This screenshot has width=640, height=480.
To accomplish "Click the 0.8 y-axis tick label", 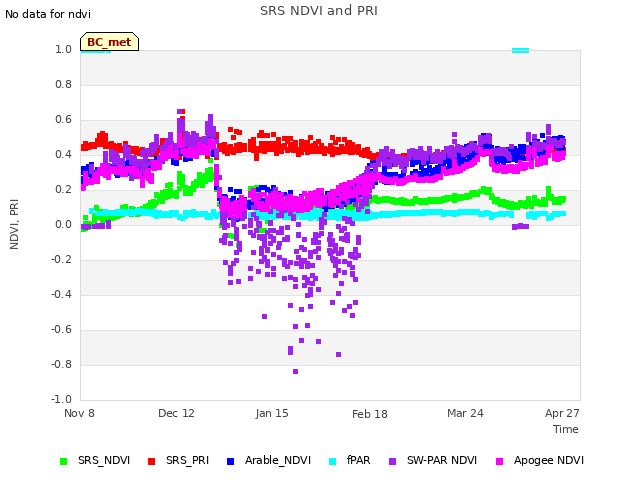I will [63, 84].
